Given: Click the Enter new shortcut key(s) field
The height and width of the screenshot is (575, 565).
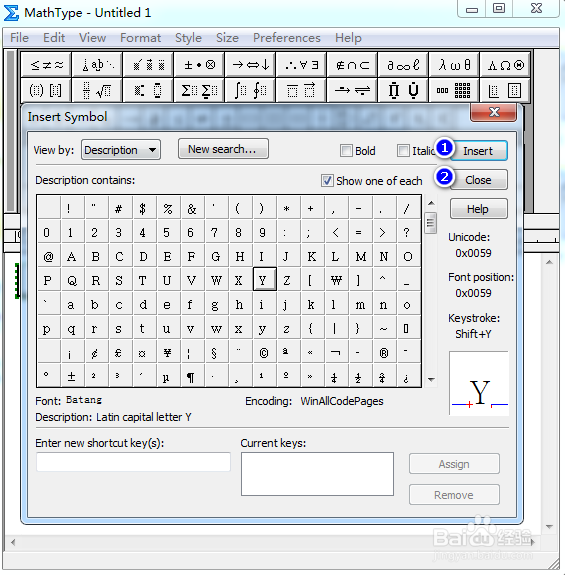Looking at the screenshot, I should (133, 462).
